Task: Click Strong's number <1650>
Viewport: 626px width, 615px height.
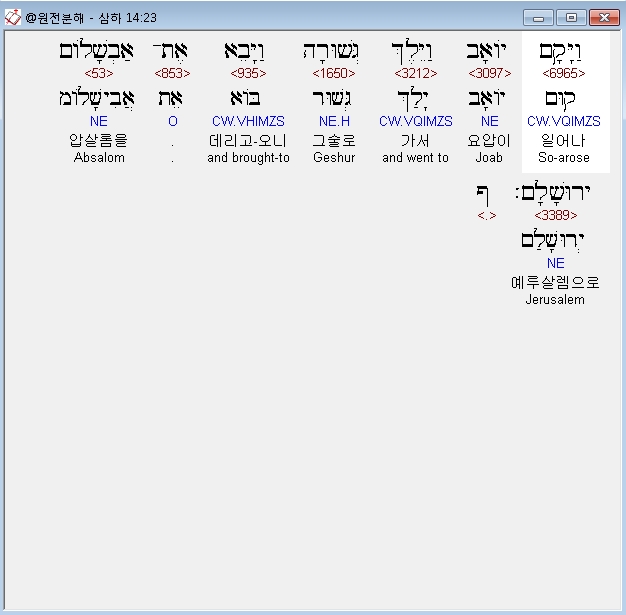Action: (334, 73)
